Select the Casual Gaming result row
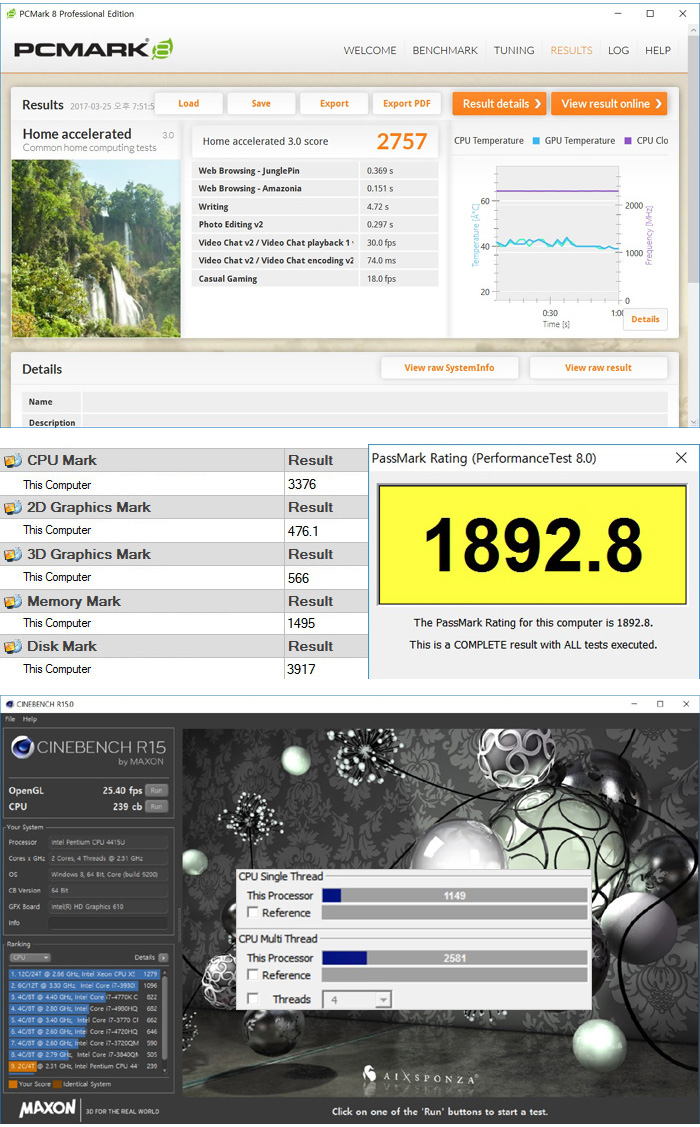Viewport: 700px width, 1127px height. point(315,278)
